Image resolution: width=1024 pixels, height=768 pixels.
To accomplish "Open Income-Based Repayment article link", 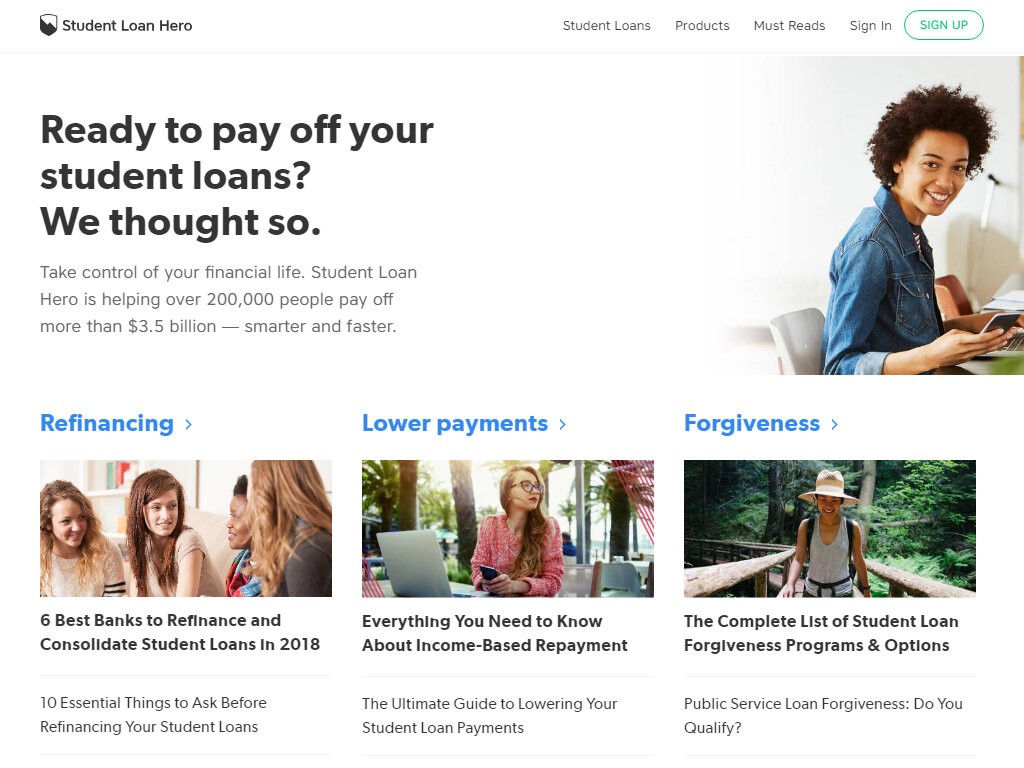I will point(495,633).
